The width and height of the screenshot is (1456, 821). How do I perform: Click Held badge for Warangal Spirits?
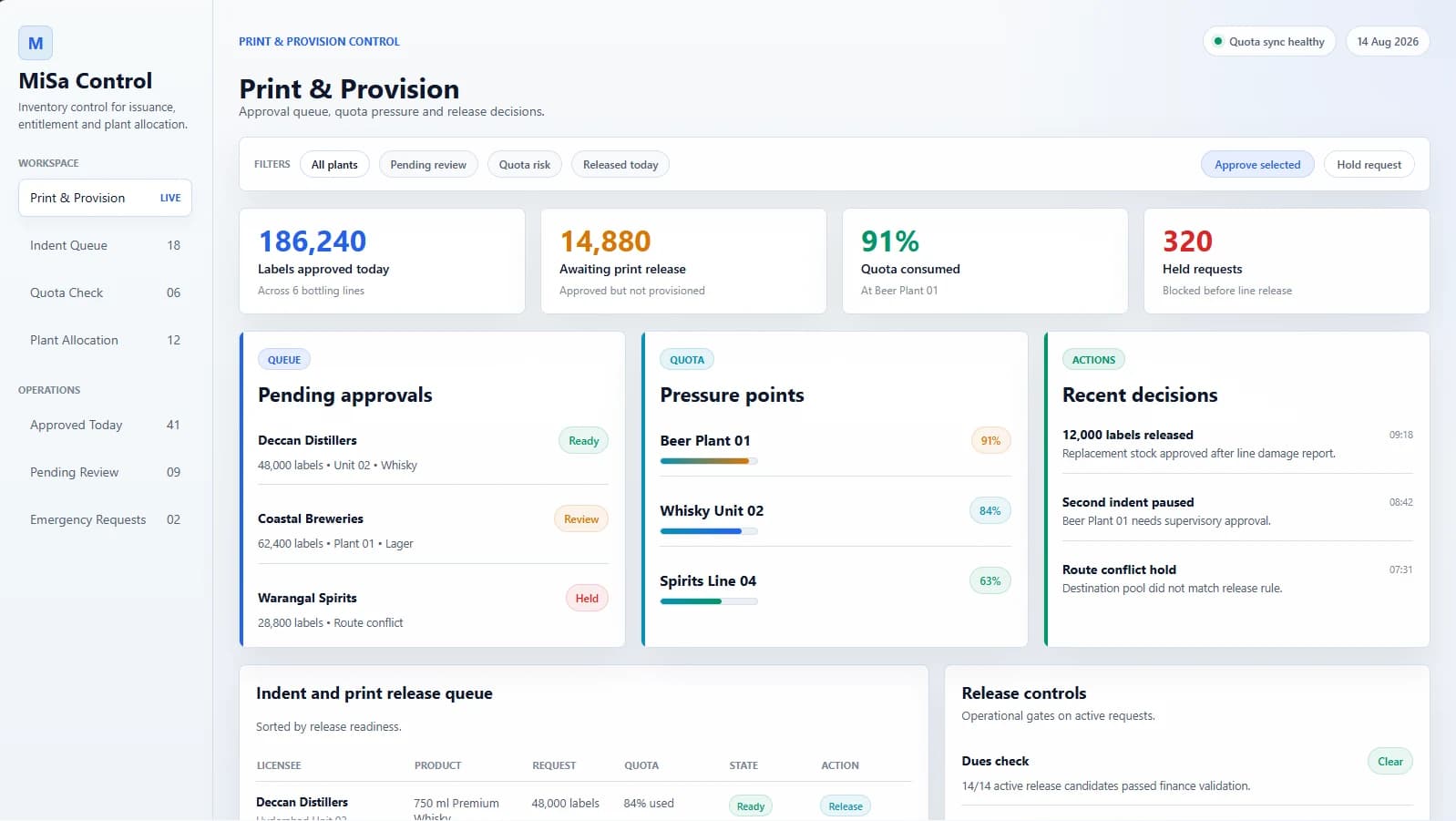coord(587,599)
